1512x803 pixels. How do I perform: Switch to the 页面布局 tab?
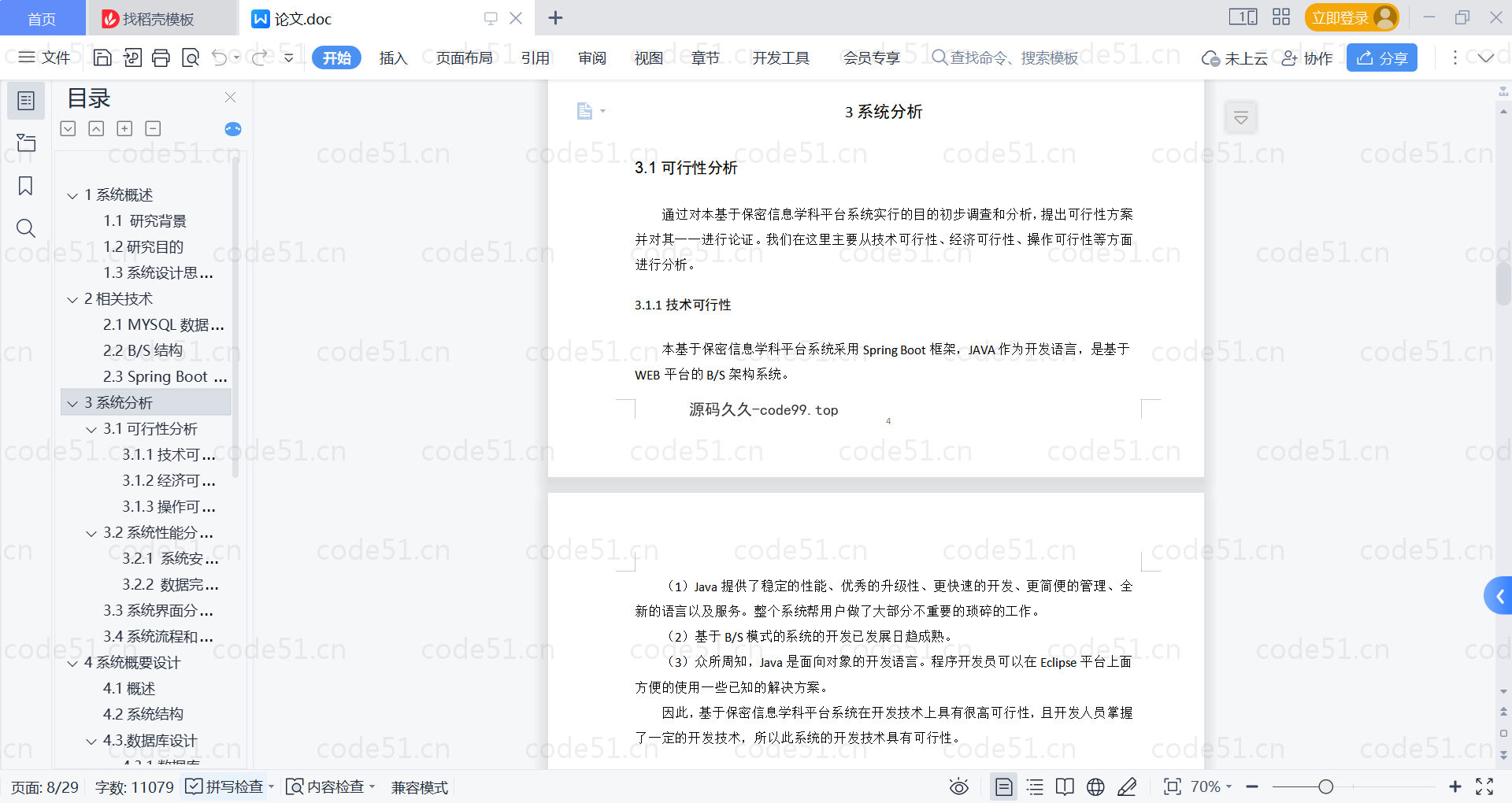point(465,57)
